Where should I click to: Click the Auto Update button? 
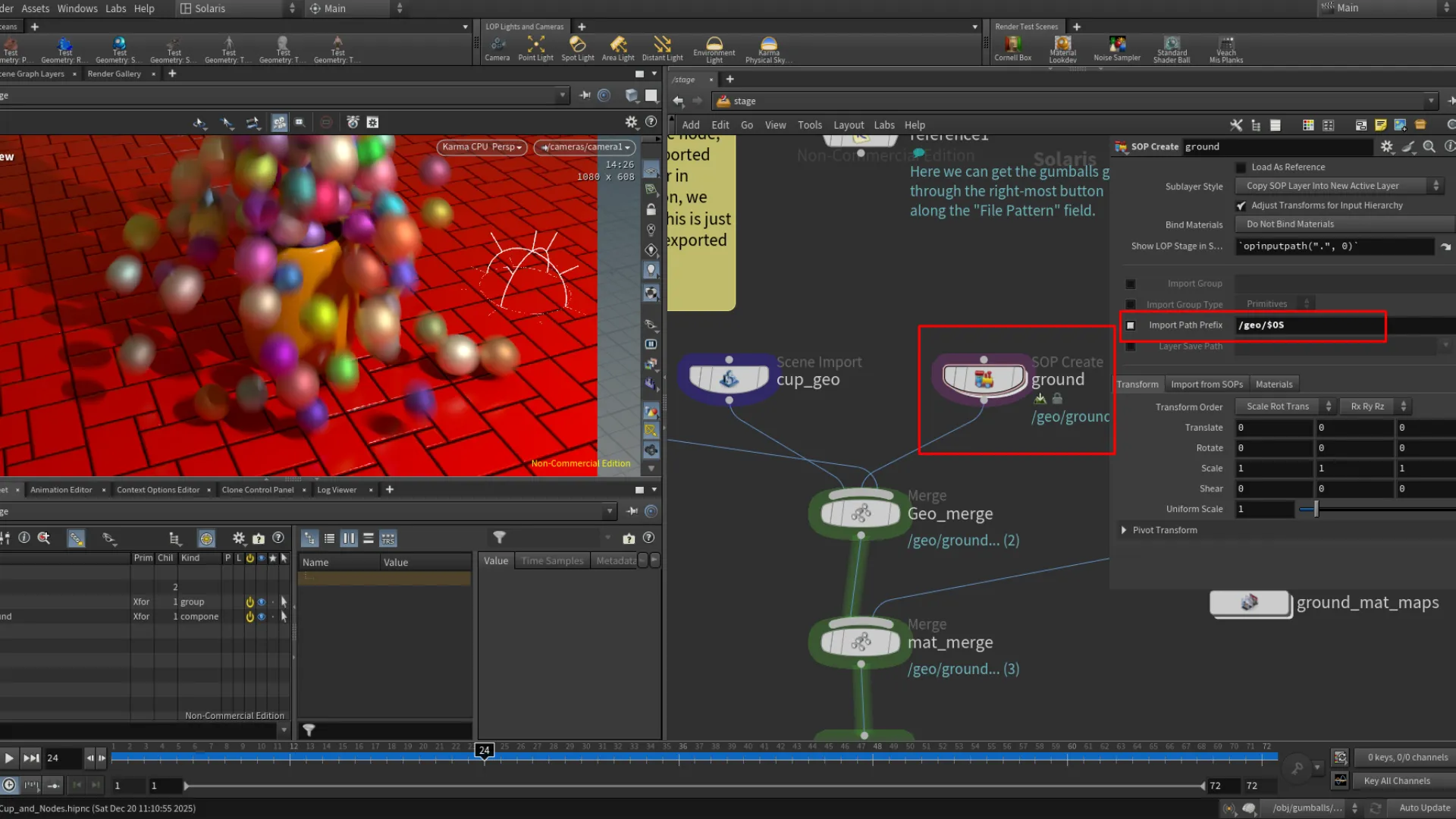click(x=1424, y=808)
